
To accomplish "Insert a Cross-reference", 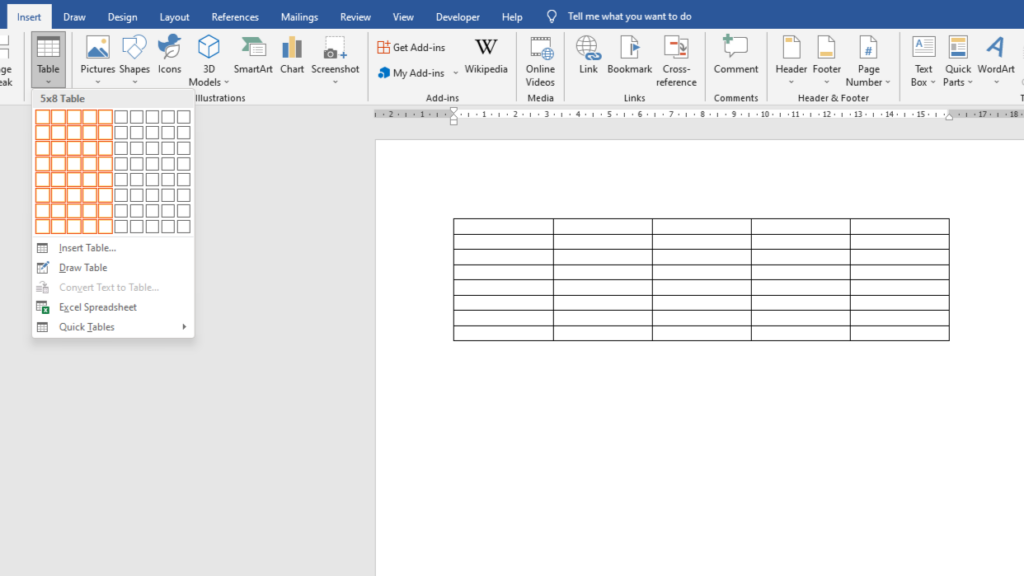I will [x=676, y=61].
